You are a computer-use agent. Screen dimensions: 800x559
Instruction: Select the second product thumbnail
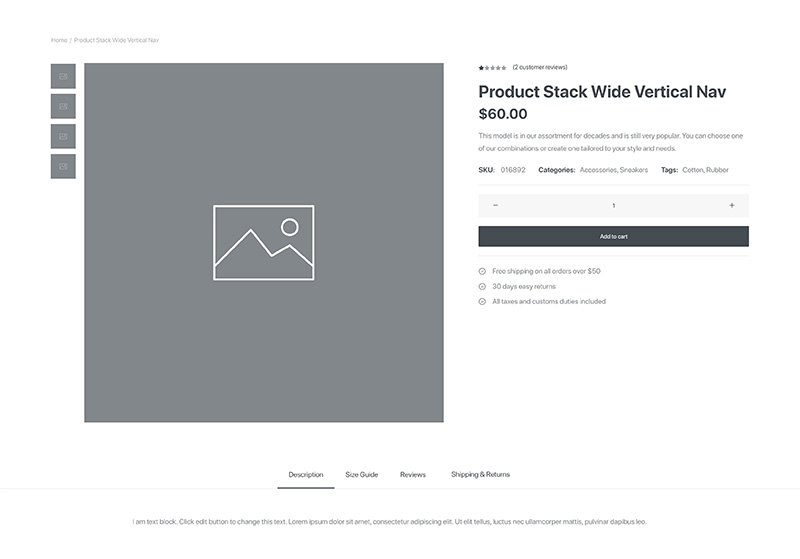tap(63, 107)
